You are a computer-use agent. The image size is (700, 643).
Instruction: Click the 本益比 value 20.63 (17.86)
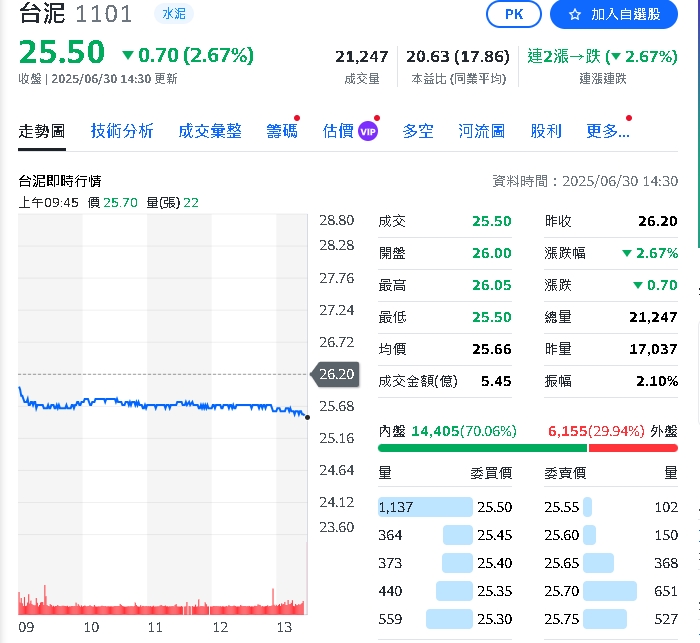458,57
